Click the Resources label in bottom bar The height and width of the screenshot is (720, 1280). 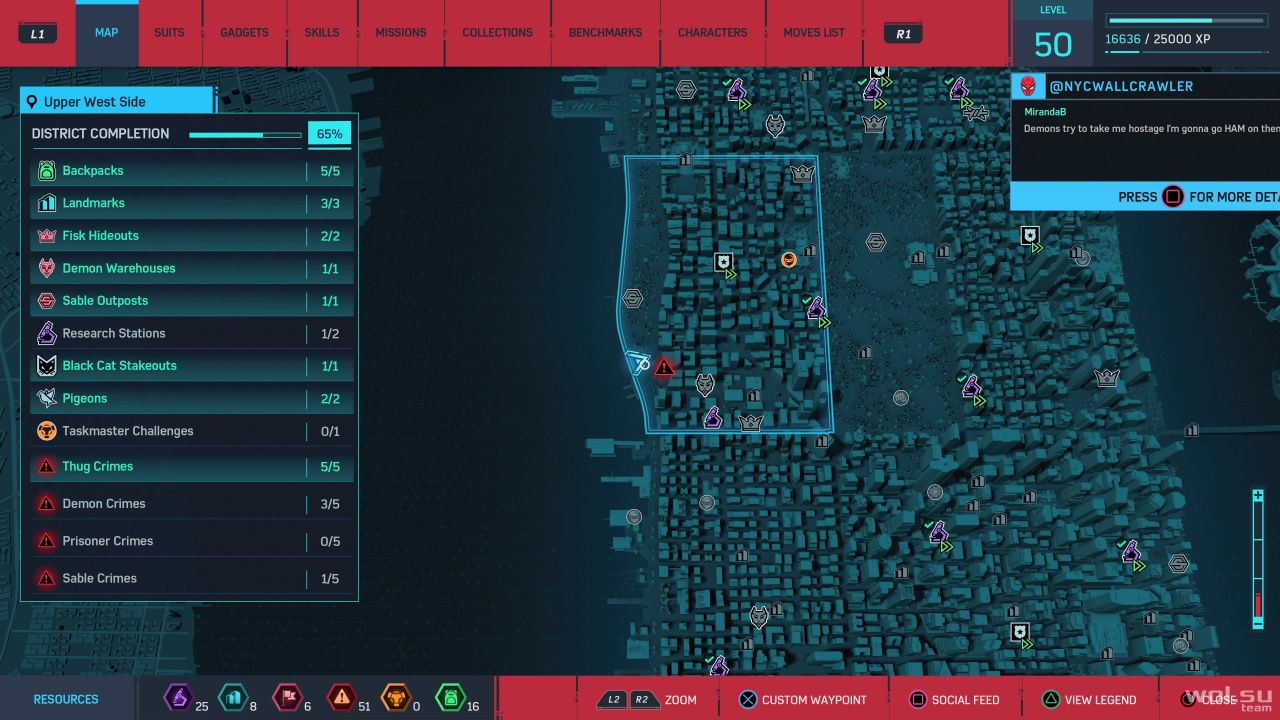(66, 699)
